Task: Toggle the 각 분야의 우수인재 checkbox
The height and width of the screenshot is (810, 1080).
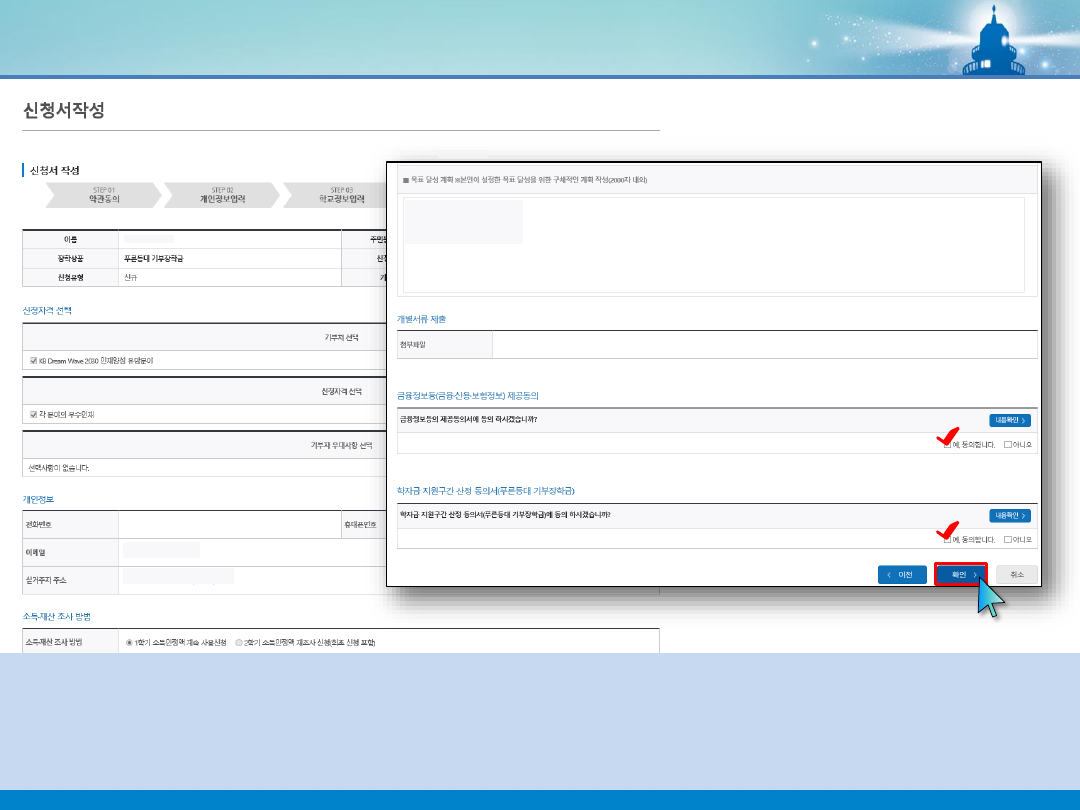Action: pyautogui.click(x=34, y=414)
